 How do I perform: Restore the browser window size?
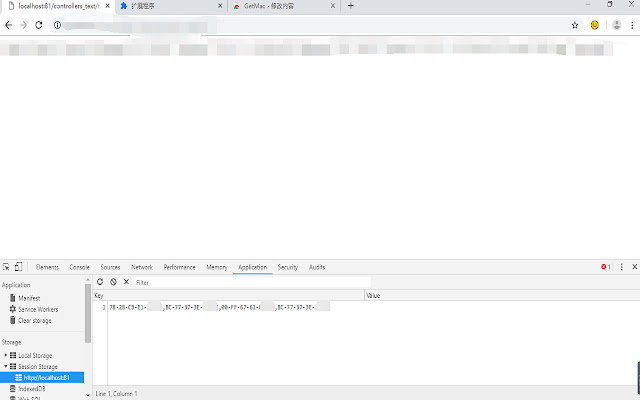point(610,4)
